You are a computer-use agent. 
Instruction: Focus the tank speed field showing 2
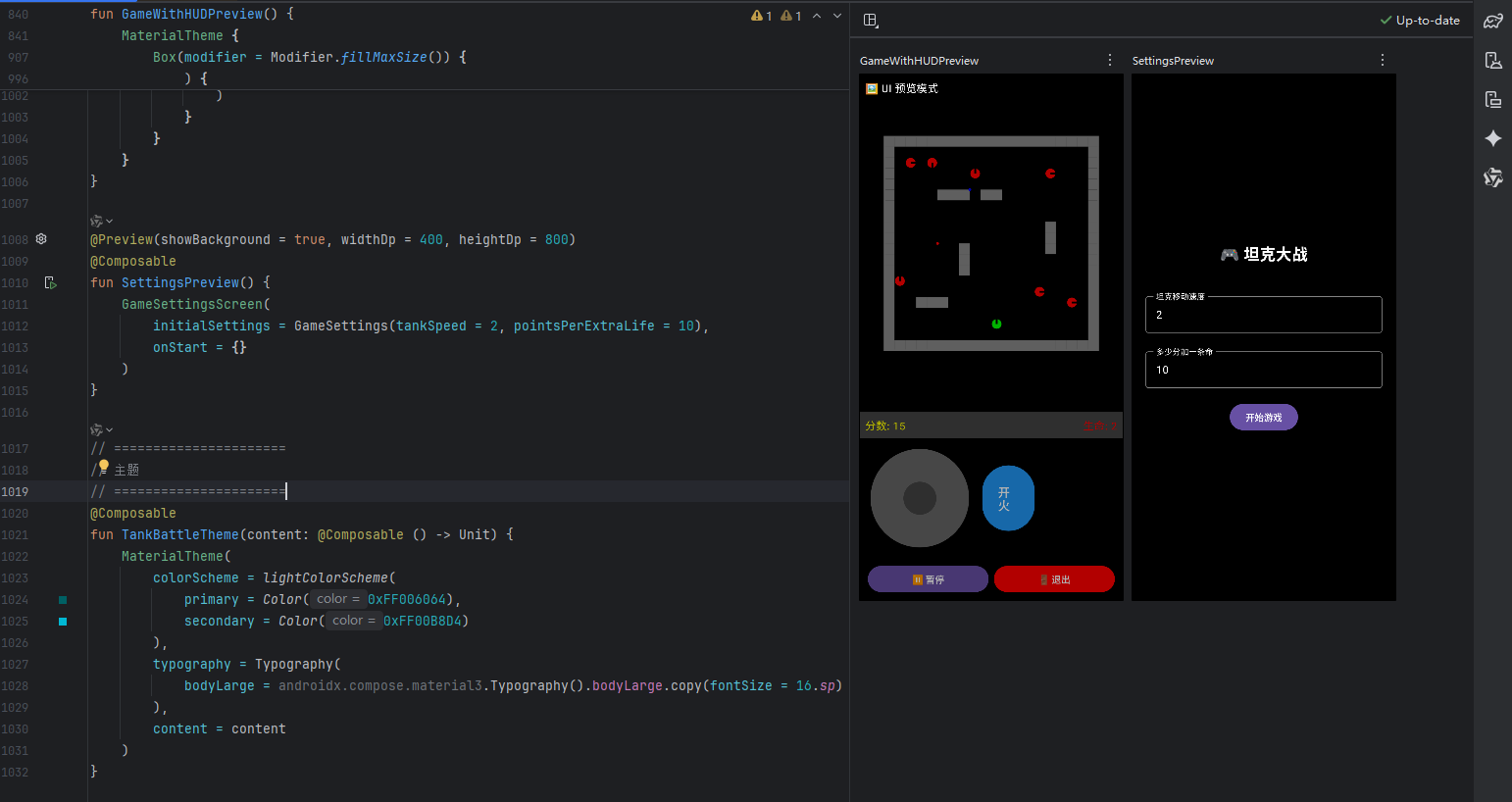point(1264,315)
